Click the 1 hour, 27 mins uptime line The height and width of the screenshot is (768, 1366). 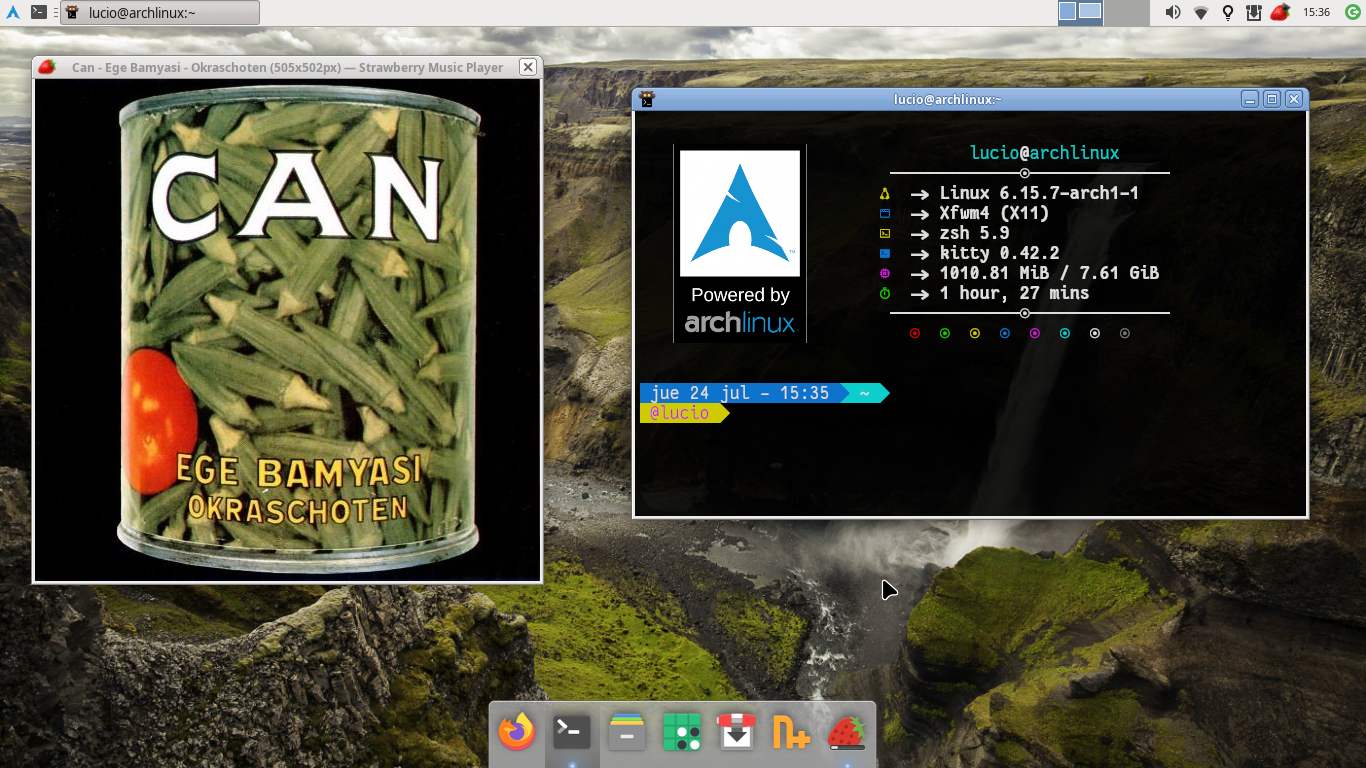coord(1014,293)
